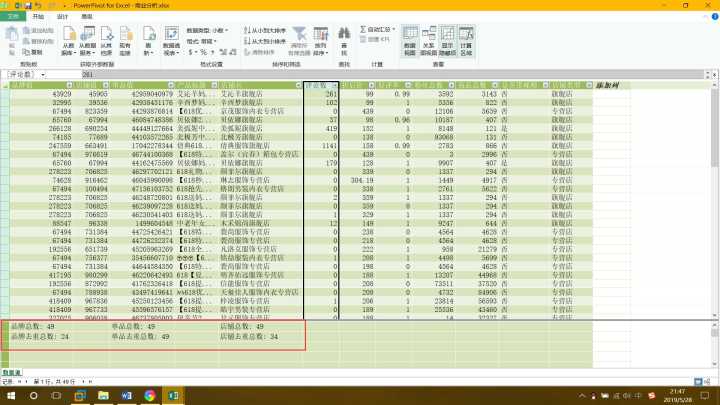The image size is (720, 405).
Task: Toggle Show Hidden (显示隐藏项) button
Action: pos(447,47)
